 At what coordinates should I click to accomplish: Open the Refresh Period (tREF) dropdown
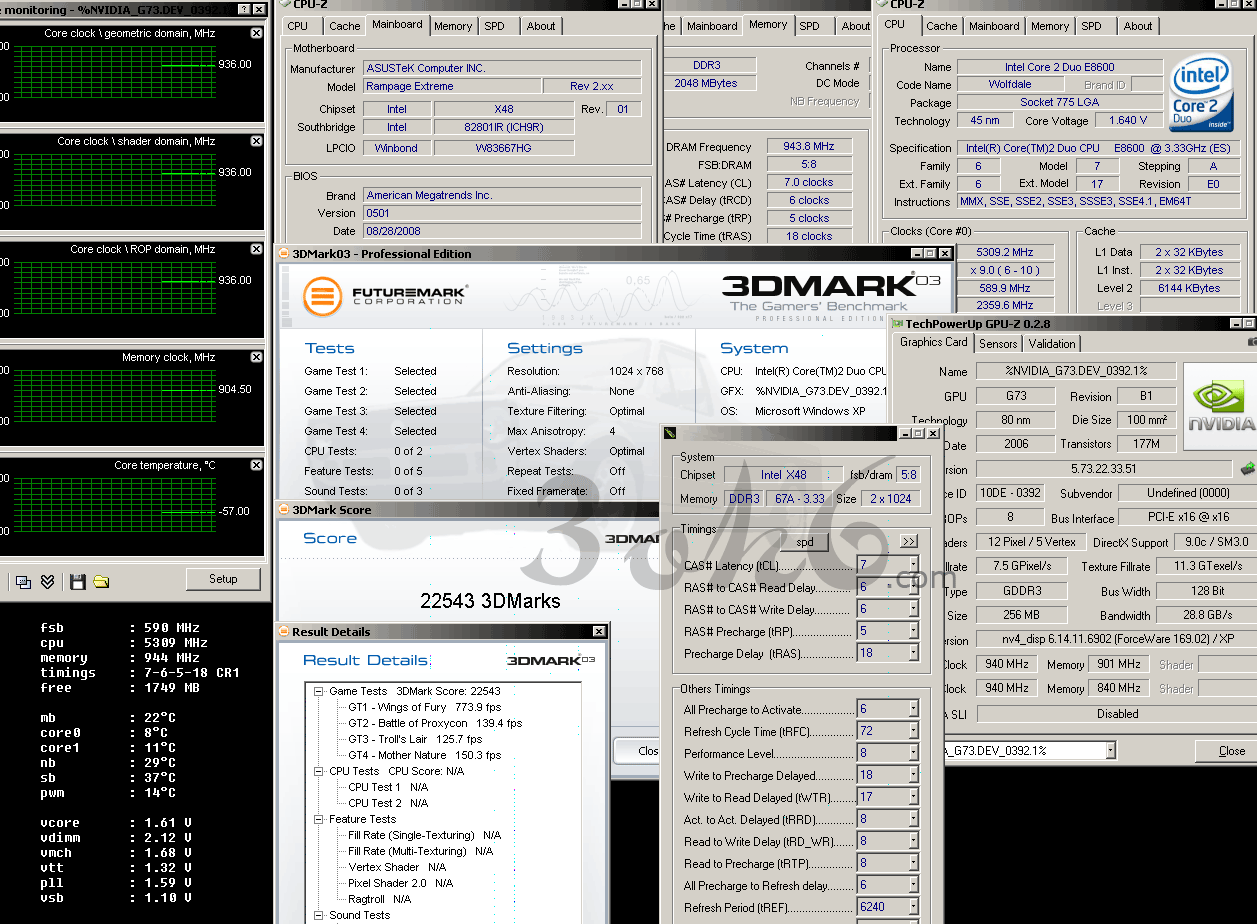coord(912,907)
